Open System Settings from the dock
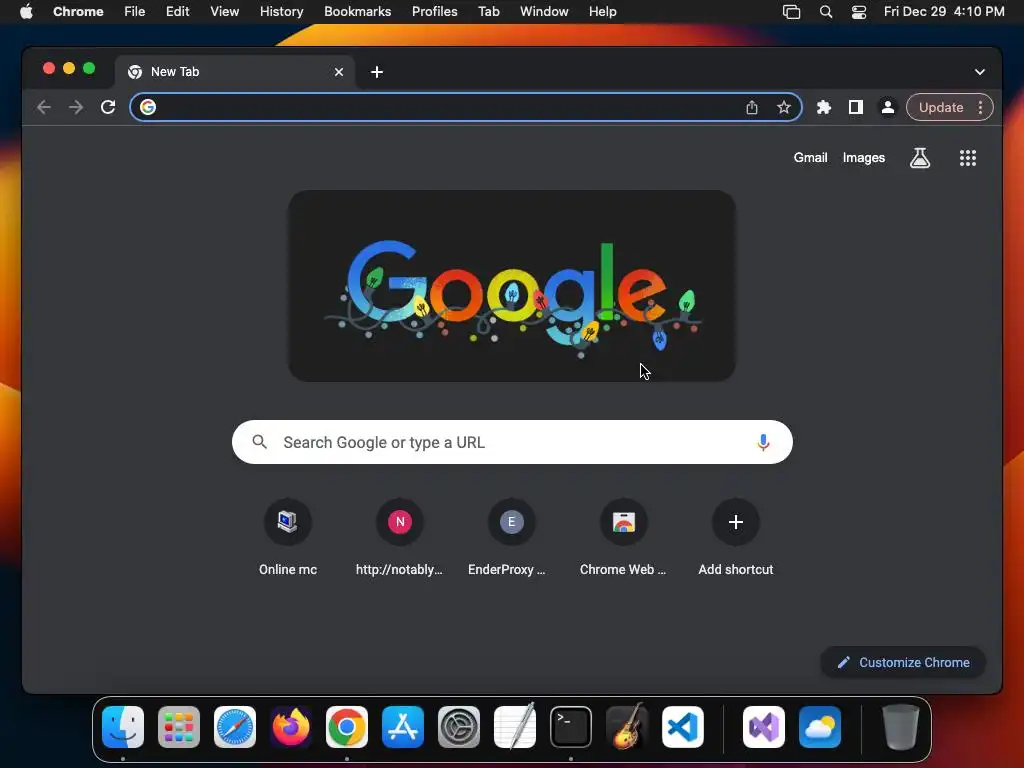Image resolution: width=1024 pixels, height=768 pixels. 458,727
